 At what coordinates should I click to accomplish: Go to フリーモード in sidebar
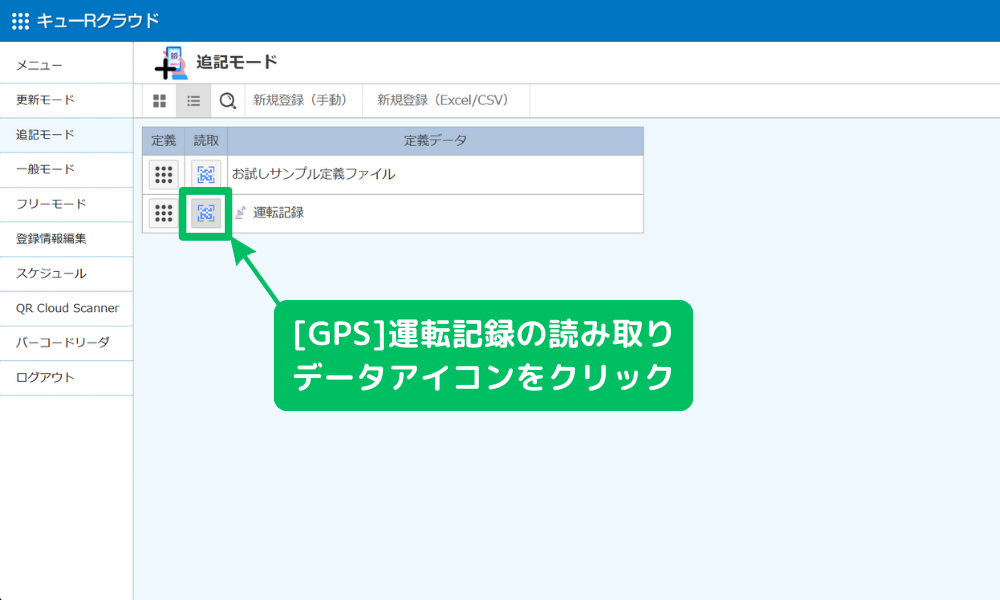point(51,204)
